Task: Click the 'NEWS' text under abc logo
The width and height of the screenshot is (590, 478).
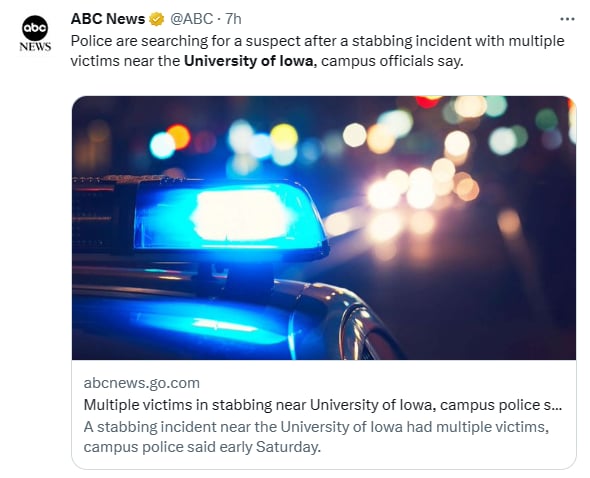Action: click(x=35, y=47)
